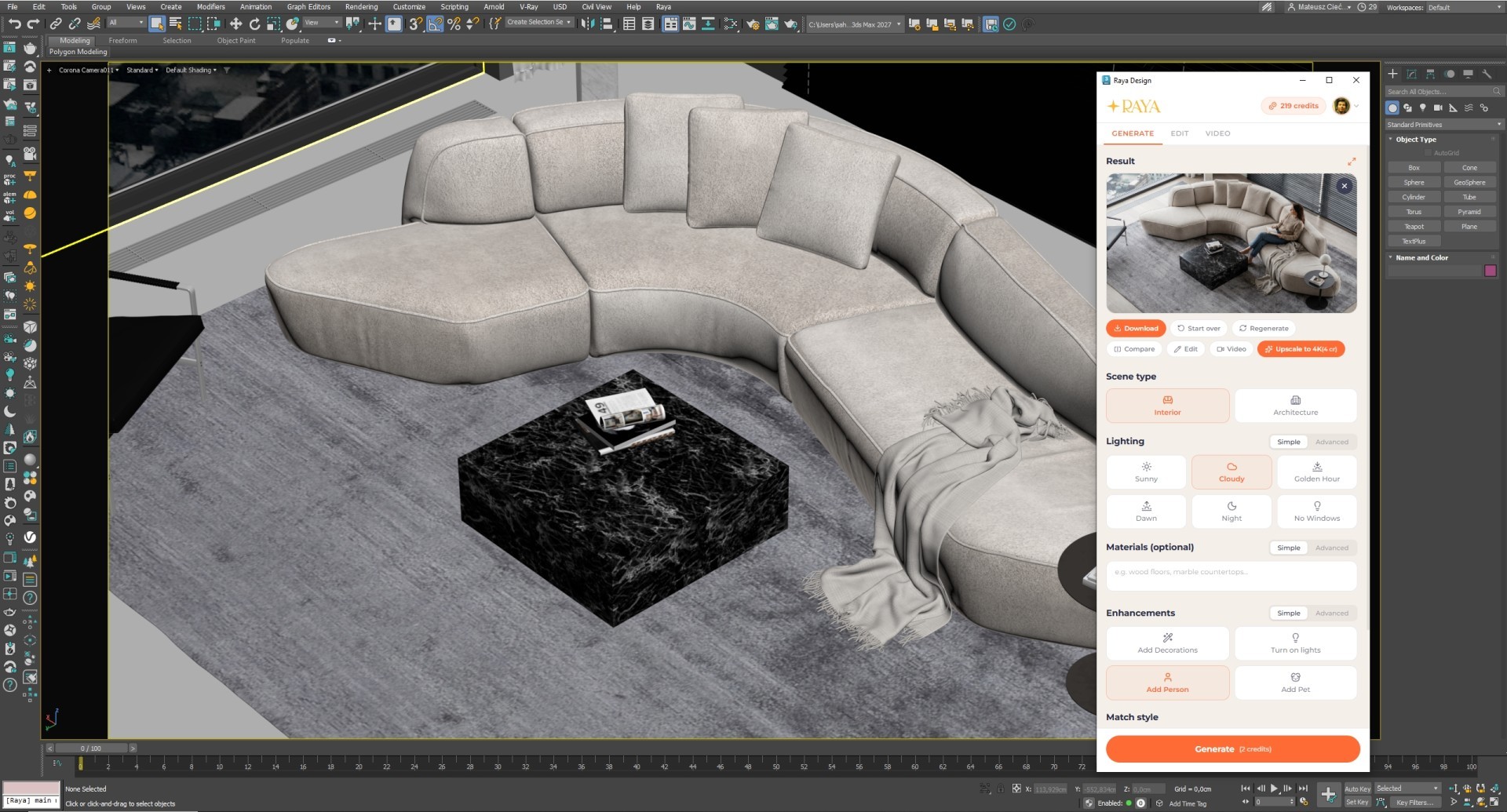Switch to the VIDEO tab in Raya
Screen dimensions: 1507x812
(x=1217, y=133)
